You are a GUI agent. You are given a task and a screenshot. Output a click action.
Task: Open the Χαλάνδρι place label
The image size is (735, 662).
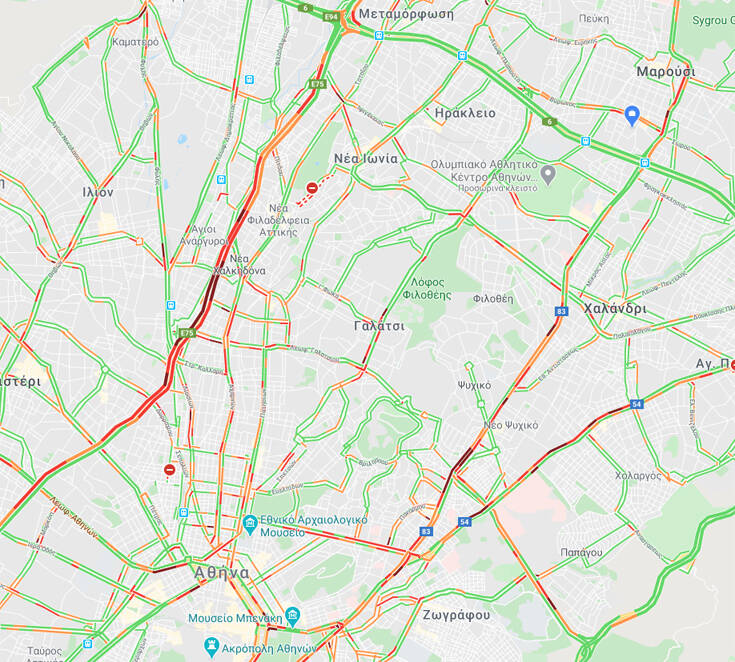tap(615, 308)
